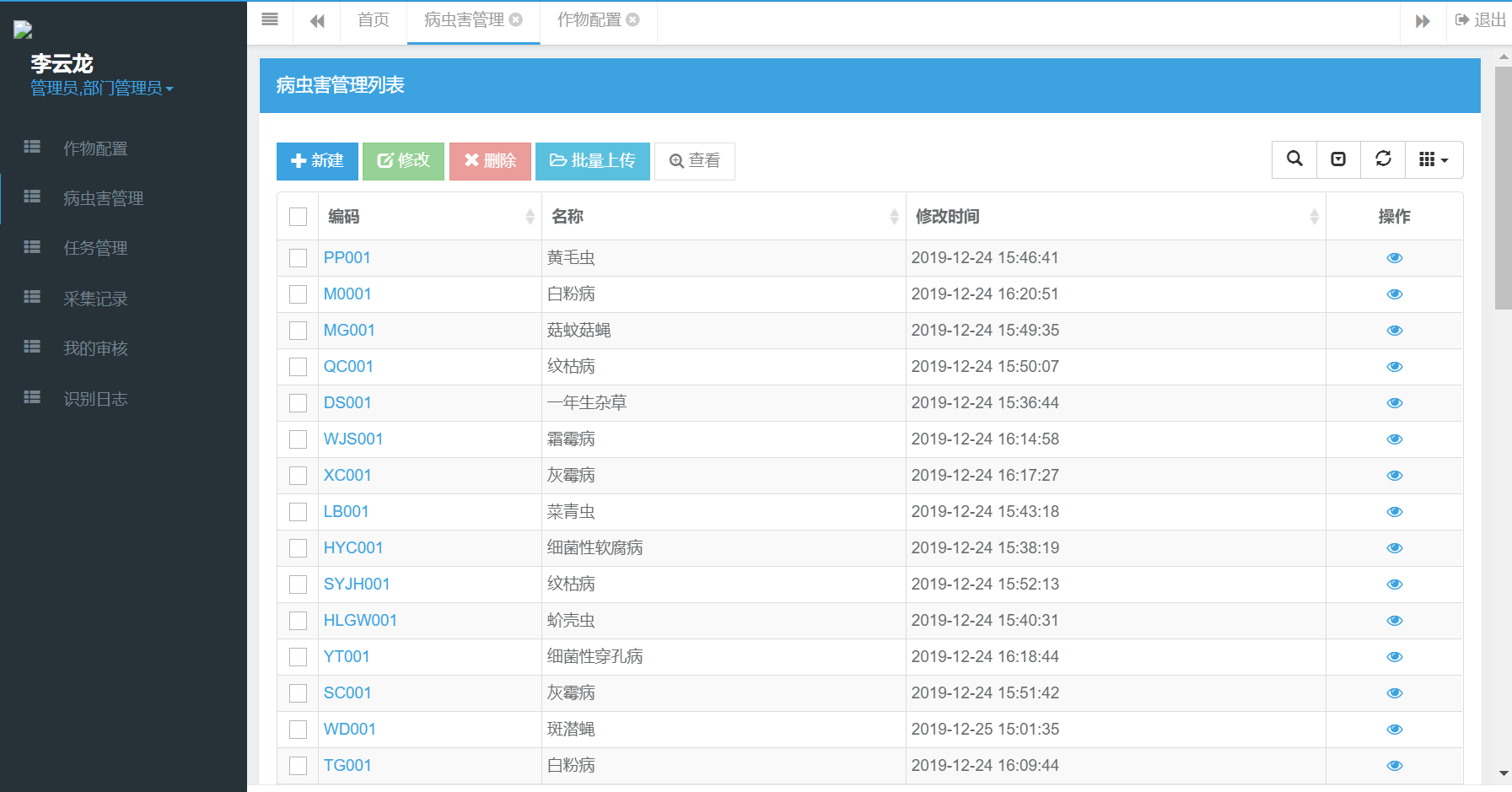This screenshot has width=1512, height=792.
Task: Sort table by 编码 column
Action: tap(430, 217)
